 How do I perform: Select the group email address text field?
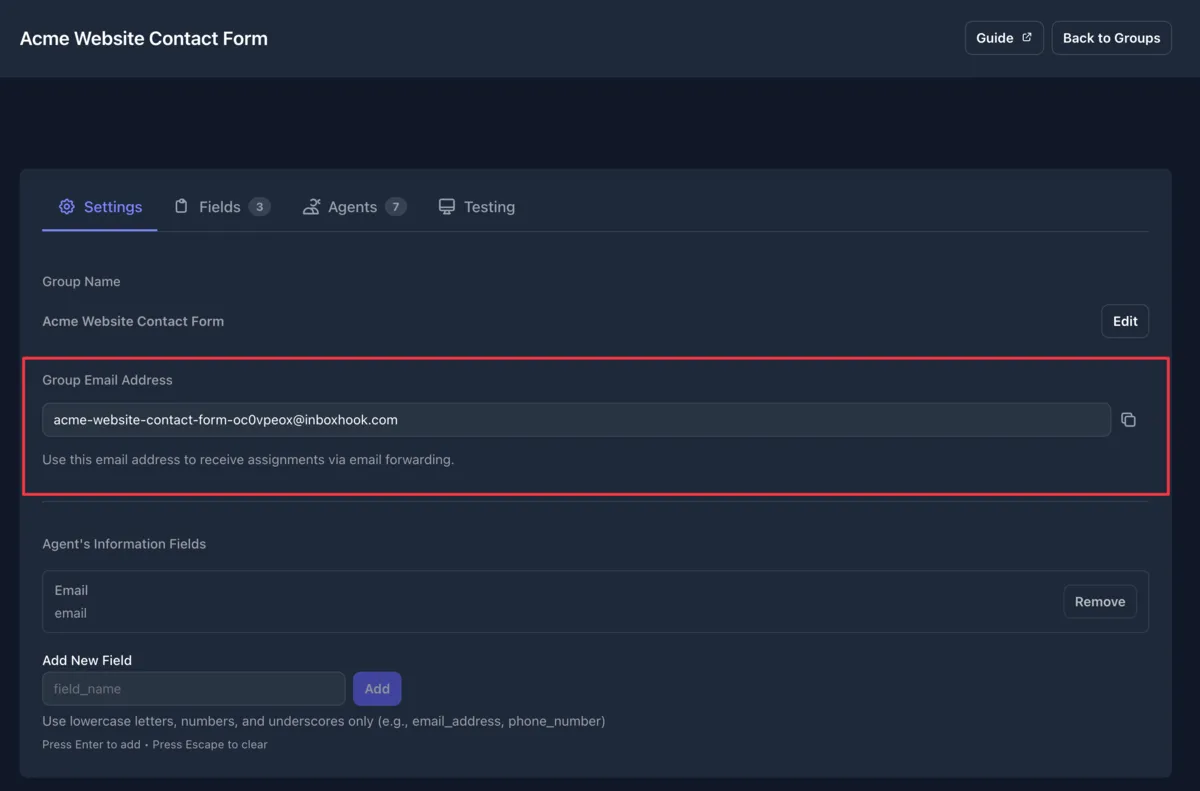pyautogui.click(x=575, y=420)
